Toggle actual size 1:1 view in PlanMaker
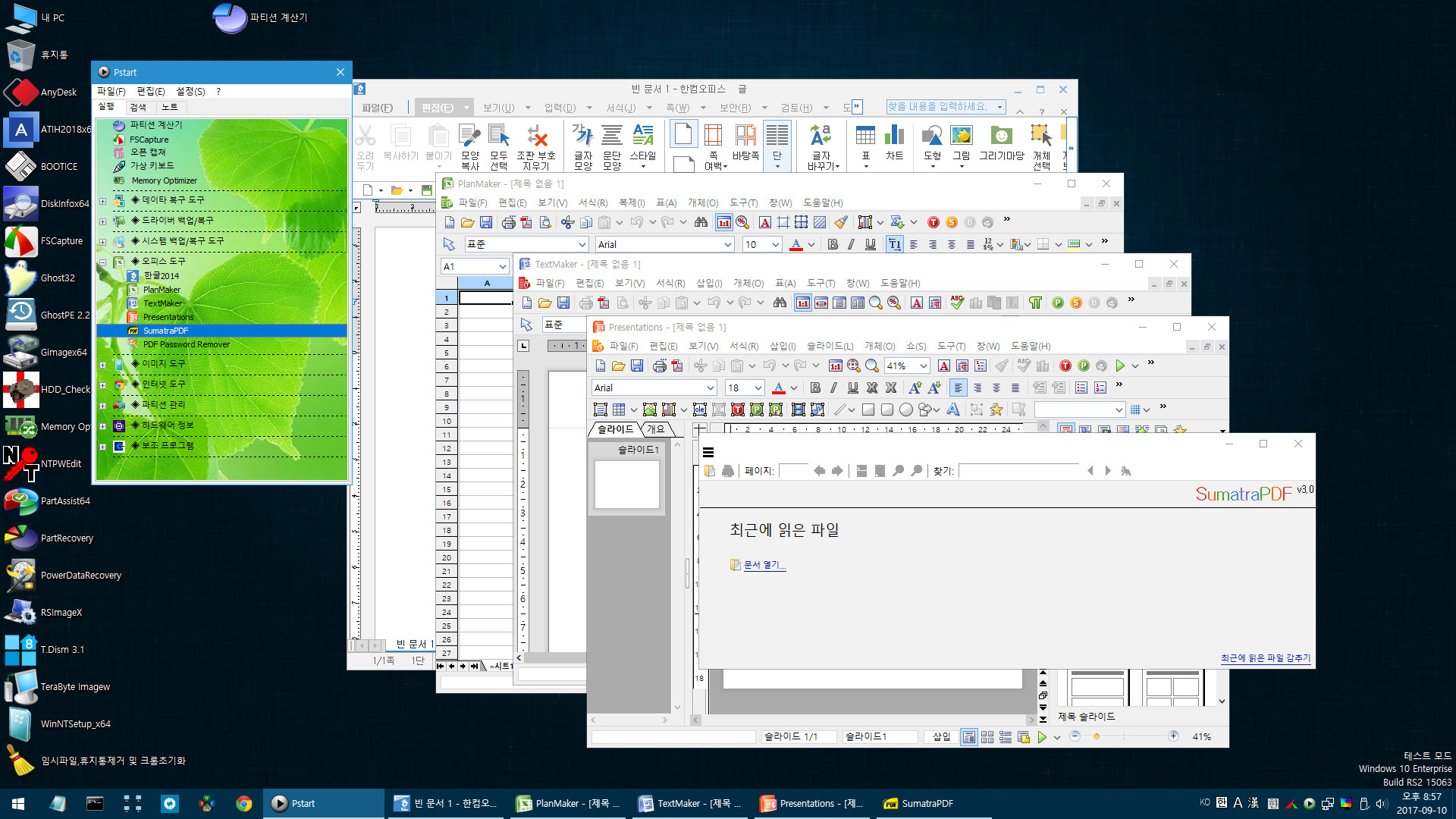This screenshot has height=819, width=1456. click(724, 222)
